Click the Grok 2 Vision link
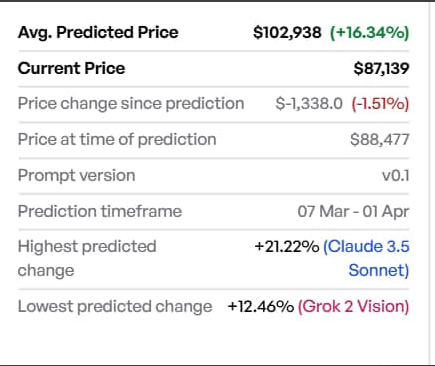 coord(353,306)
